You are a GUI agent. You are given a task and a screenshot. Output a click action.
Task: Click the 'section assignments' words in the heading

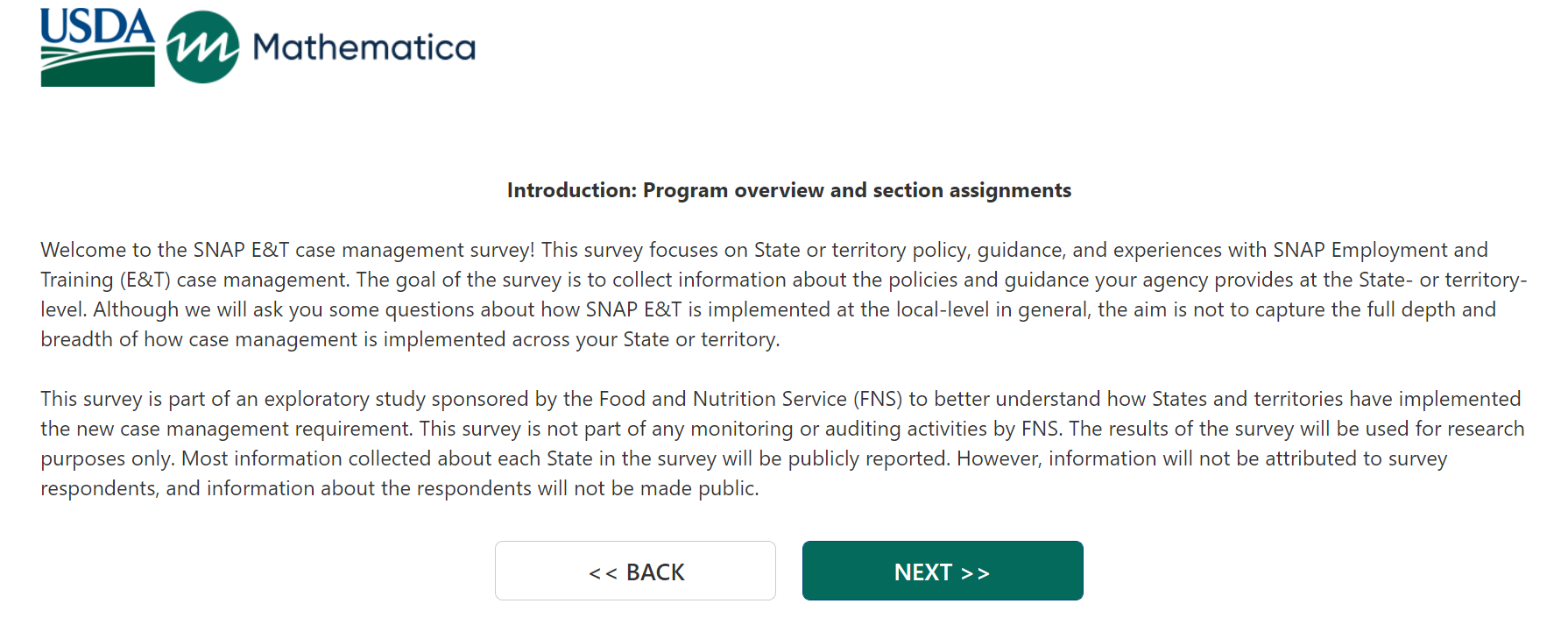tap(971, 190)
